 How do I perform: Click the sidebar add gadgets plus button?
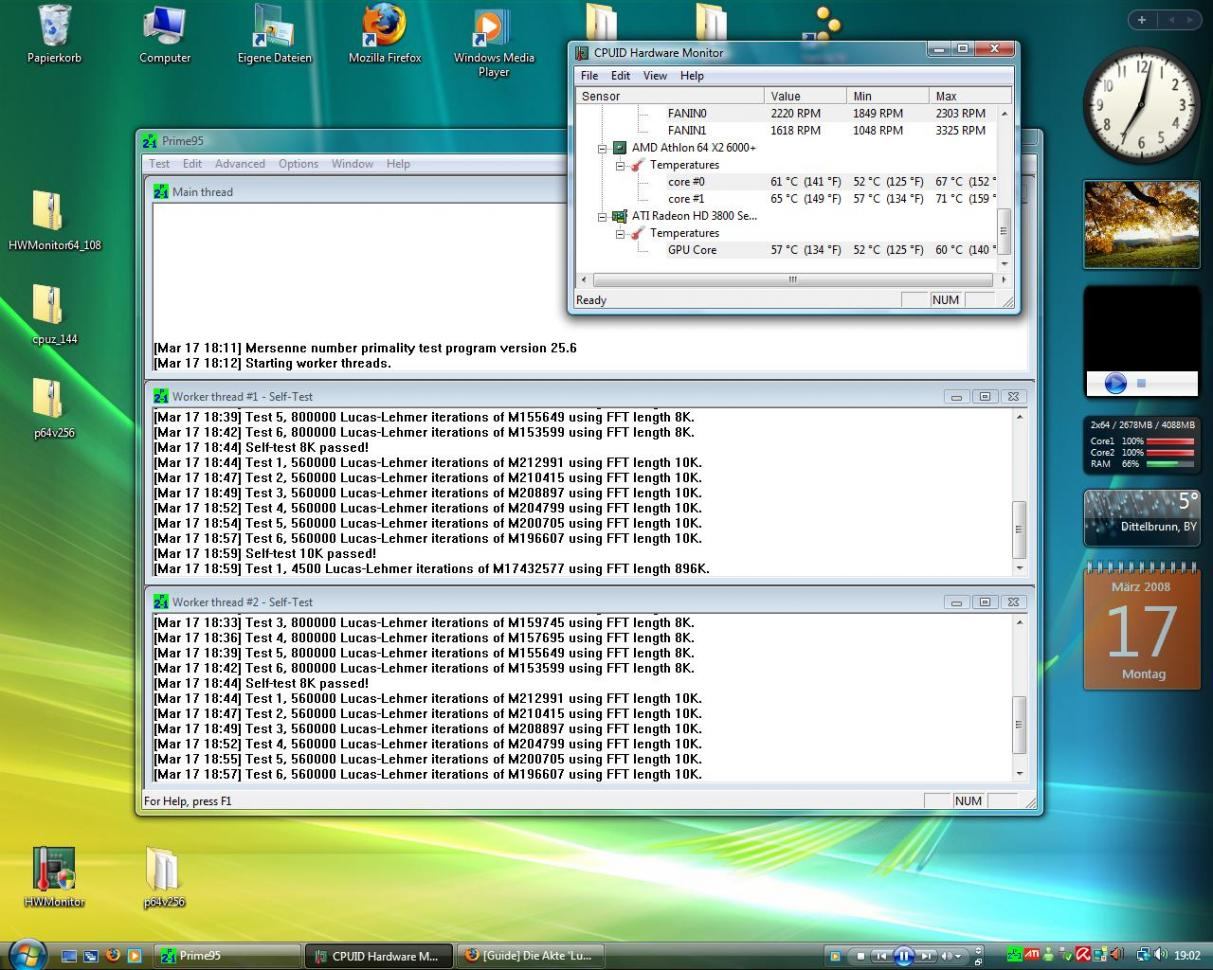point(1143,20)
